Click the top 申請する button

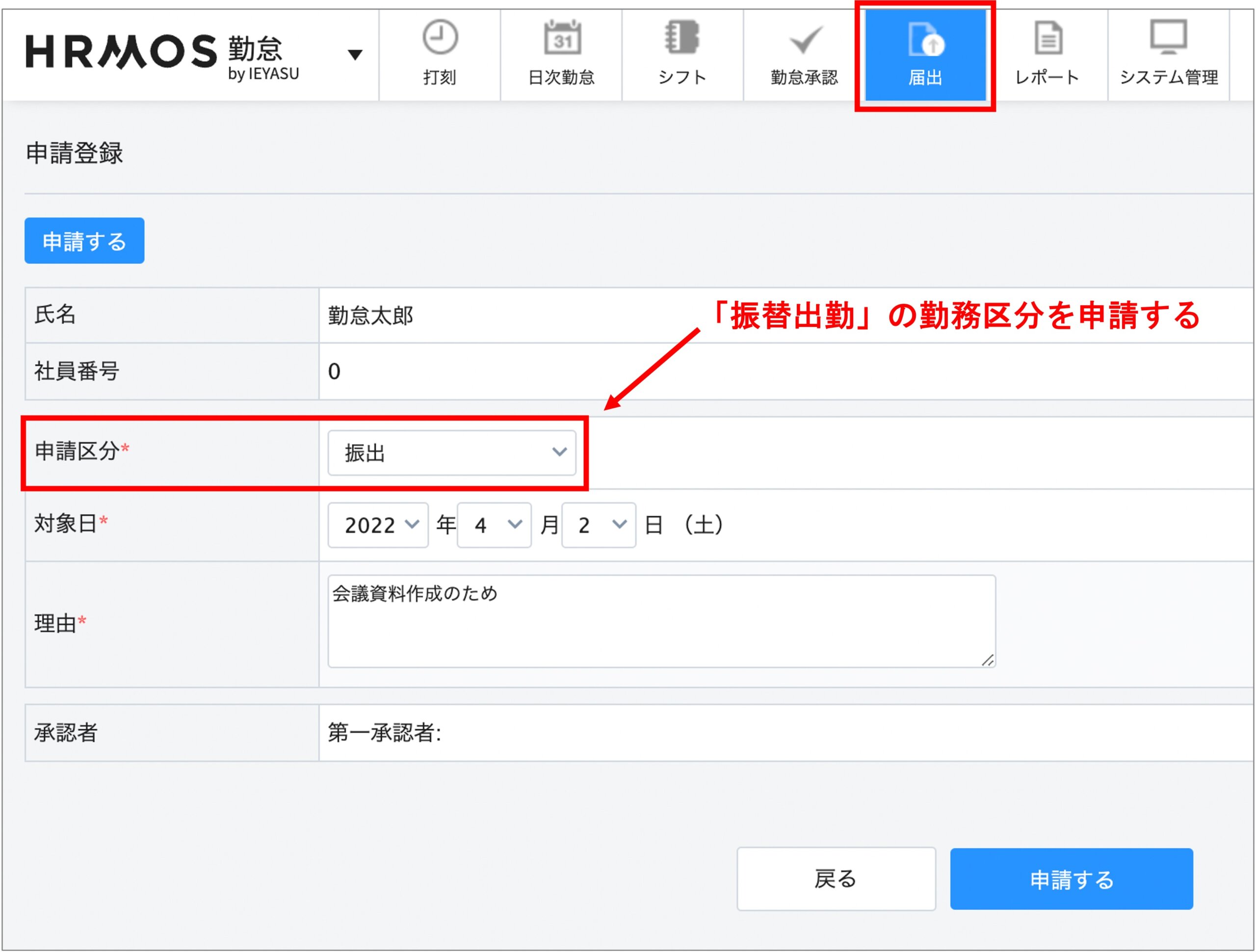[84, 241]
